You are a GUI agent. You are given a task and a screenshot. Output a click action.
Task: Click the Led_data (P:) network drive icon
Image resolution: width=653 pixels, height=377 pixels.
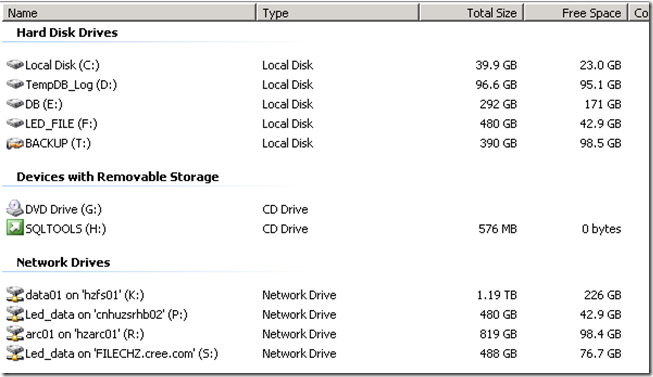pos(15,314)
